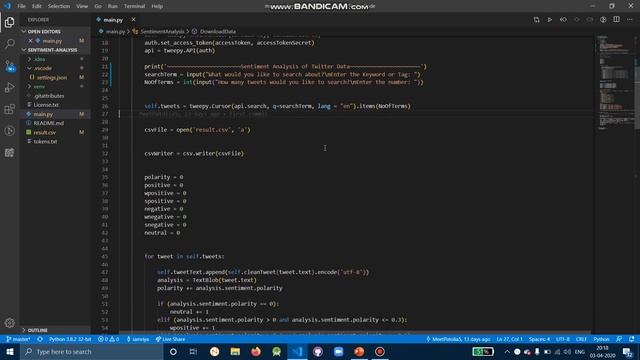Viewport: 640px width, 360px height.
Task: Open File Explorer from the taskbar
Action: click(x=235, y=352)
